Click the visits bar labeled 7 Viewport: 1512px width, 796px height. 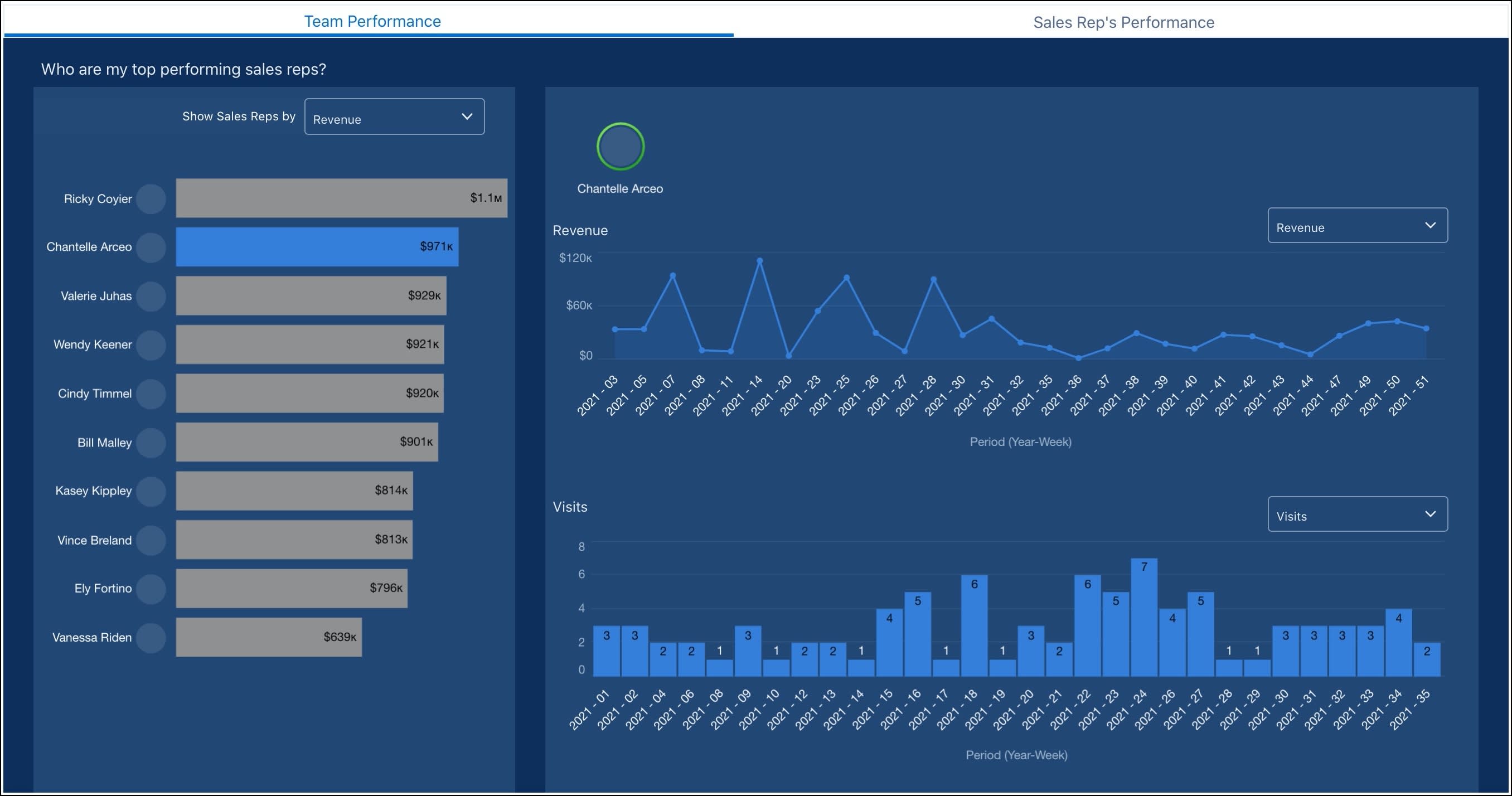[1143, 617]
